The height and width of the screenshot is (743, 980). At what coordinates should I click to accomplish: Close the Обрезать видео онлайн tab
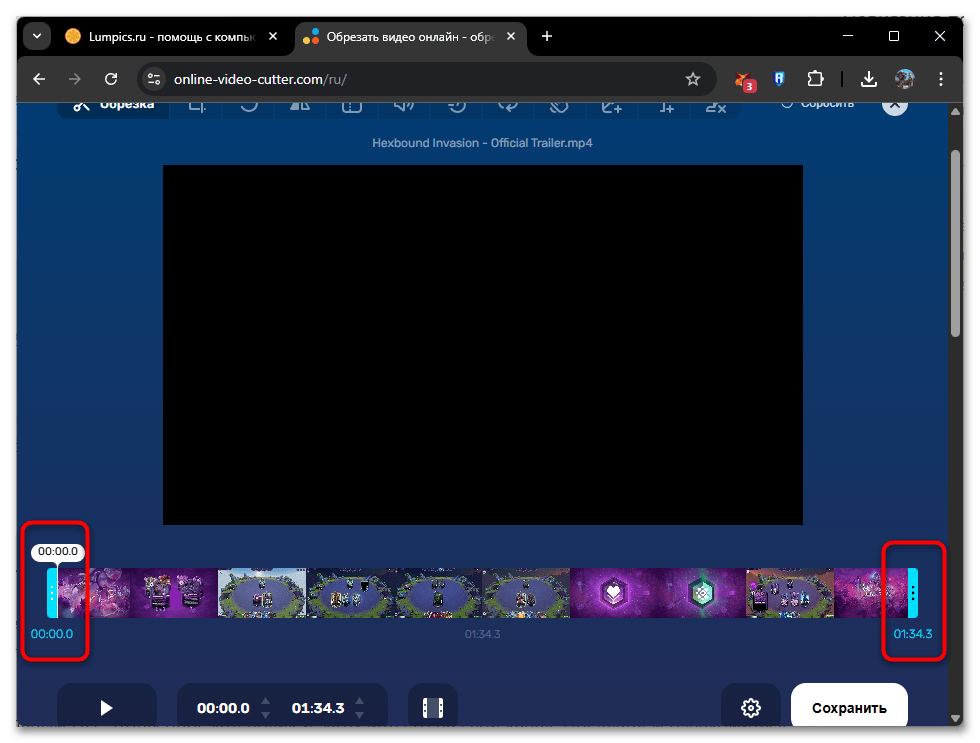[x=511, y=36]
